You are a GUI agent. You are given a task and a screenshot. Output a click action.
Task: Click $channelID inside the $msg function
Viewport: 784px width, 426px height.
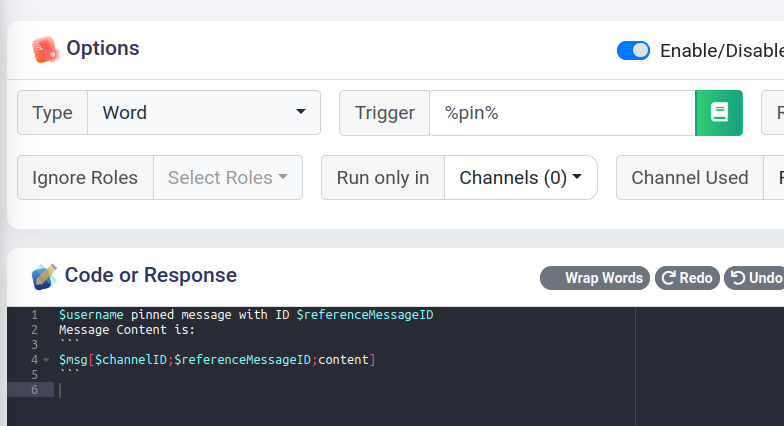pos(130,360)
